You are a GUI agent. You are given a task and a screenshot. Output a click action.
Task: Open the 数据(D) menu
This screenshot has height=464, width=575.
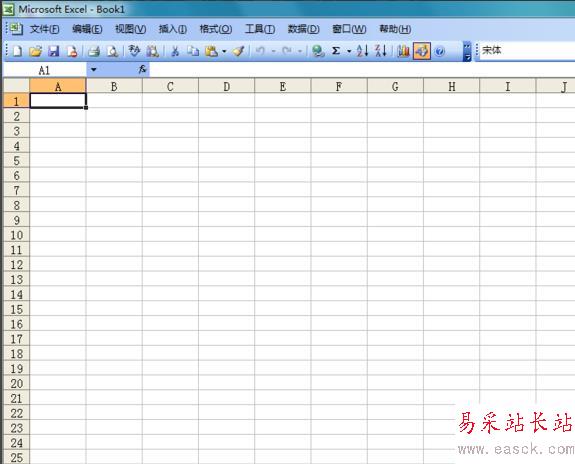tap(303, 29)
